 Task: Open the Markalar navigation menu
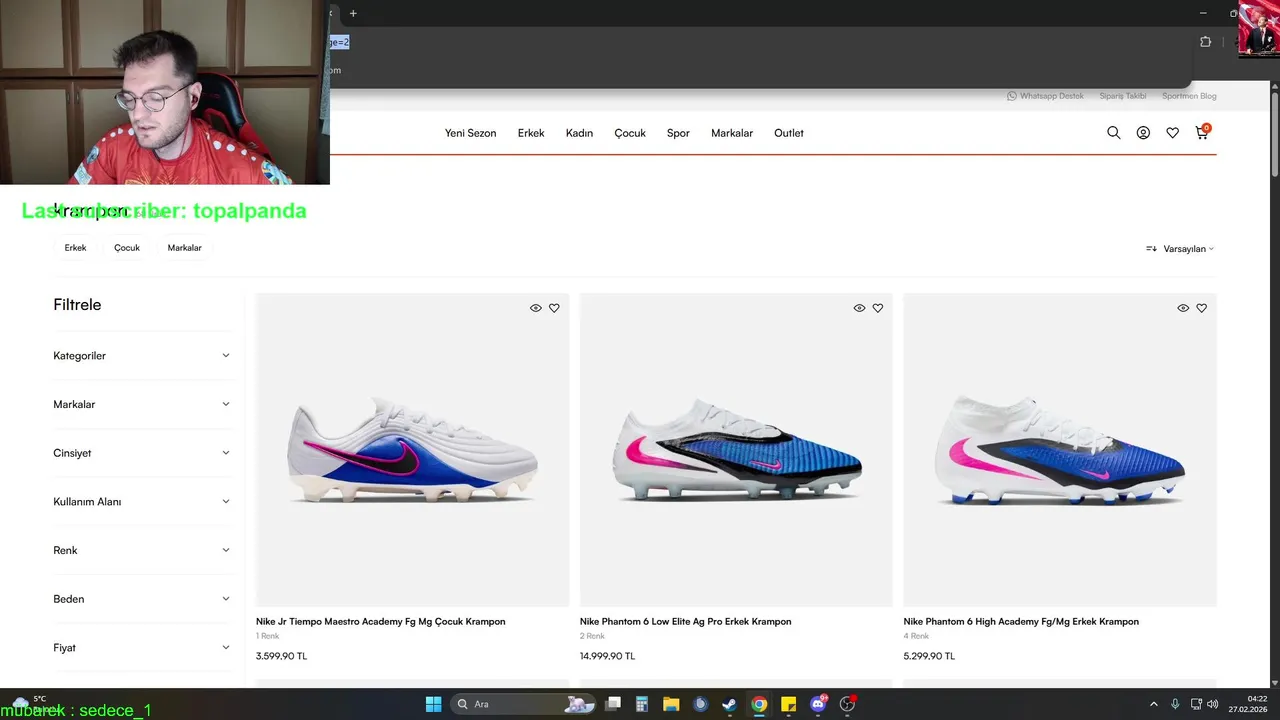(x=732, y=133)
